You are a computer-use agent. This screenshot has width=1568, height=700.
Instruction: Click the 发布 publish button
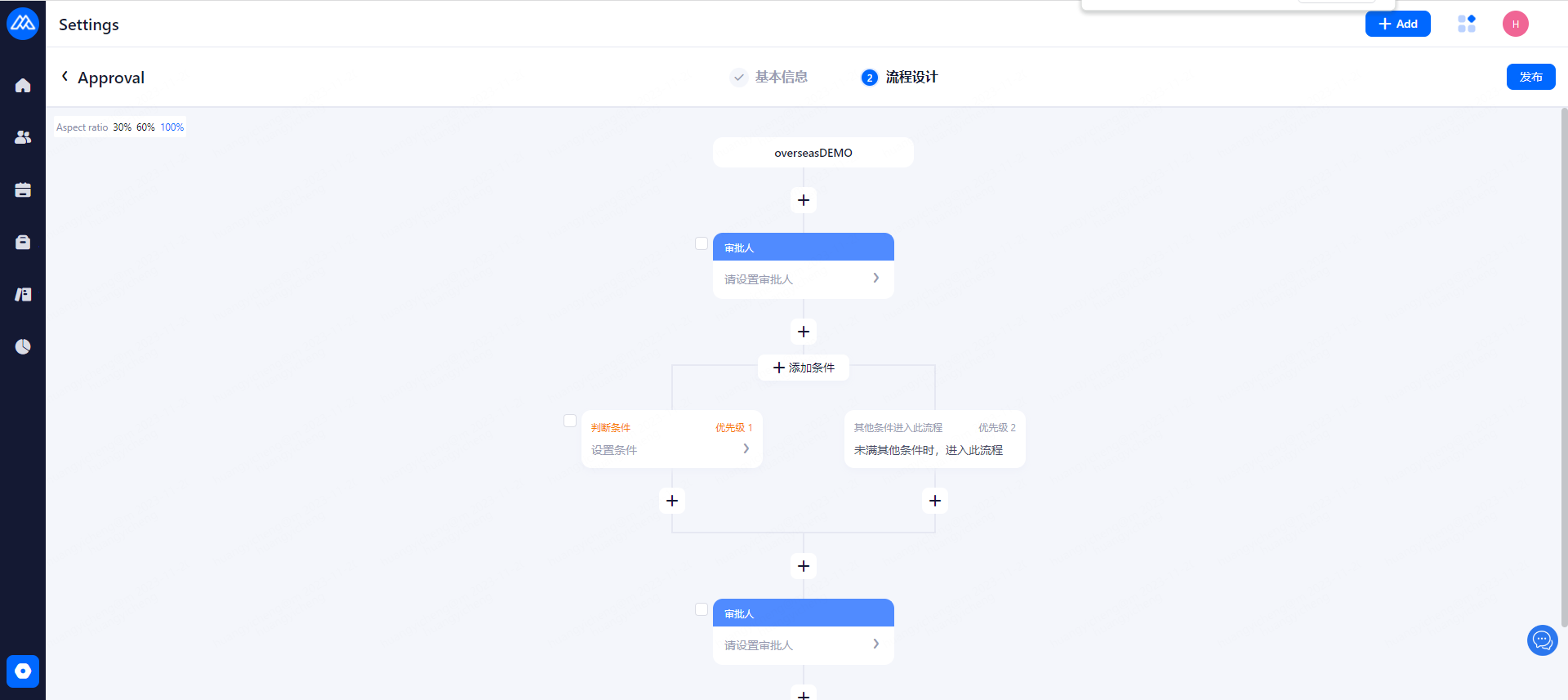pyautogui.click(x=1530, y=77)
